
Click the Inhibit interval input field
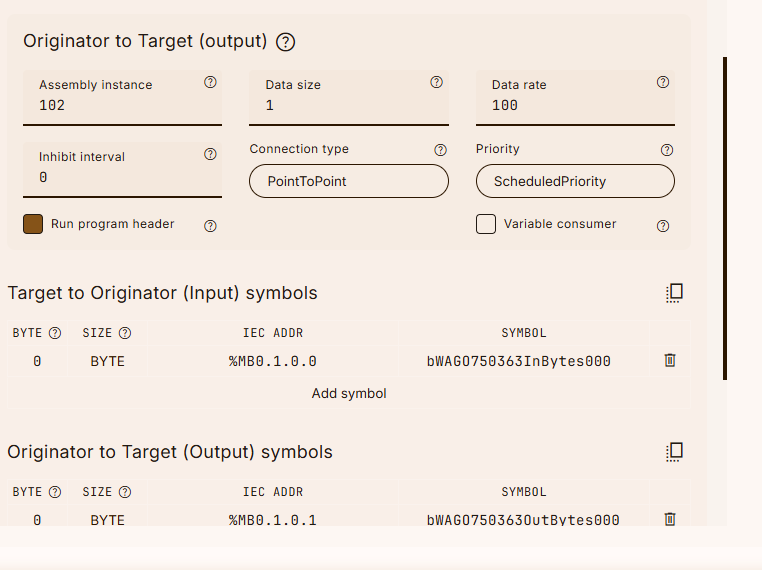tap(122, 177)
